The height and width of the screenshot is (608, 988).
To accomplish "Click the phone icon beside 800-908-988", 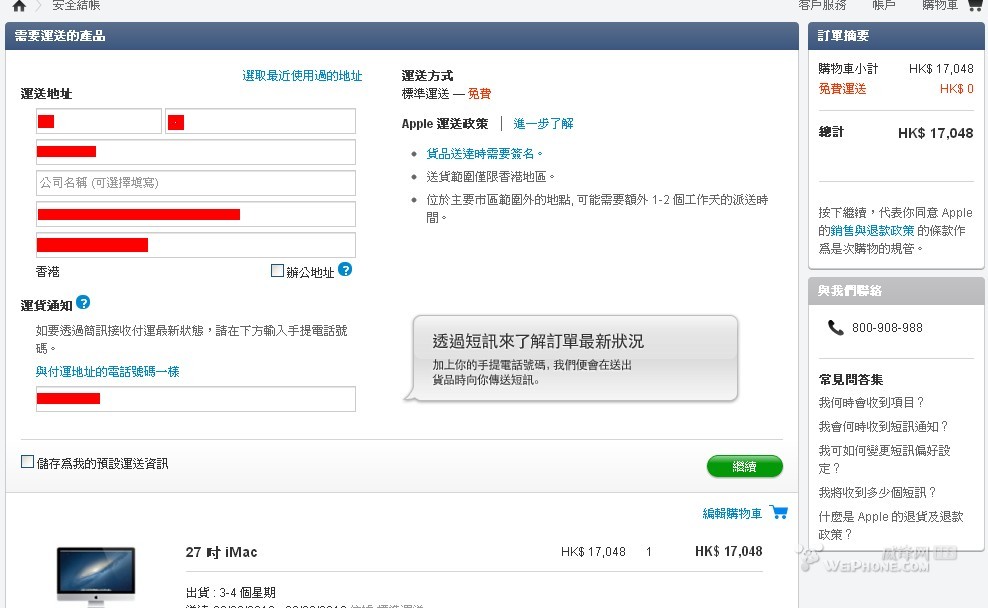I will tap(836, 328).
